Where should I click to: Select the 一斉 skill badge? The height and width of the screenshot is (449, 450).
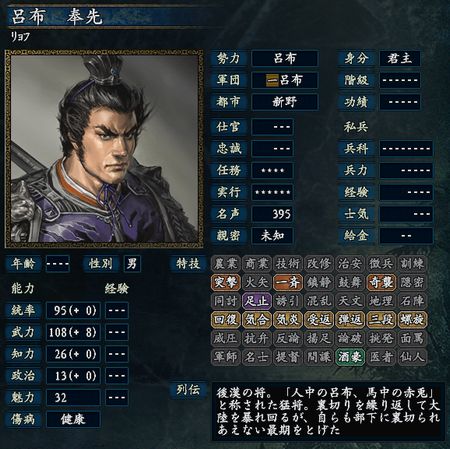(x=288, y=282)
